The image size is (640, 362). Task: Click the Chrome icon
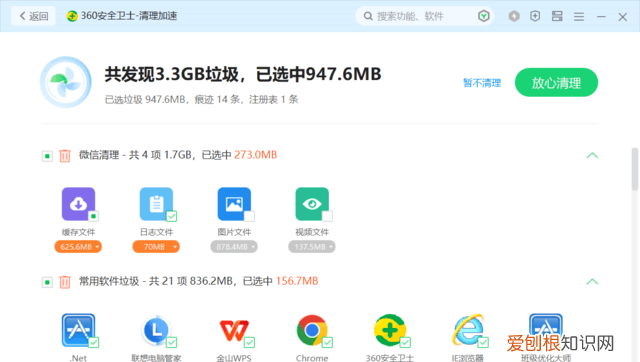[312, 330]
